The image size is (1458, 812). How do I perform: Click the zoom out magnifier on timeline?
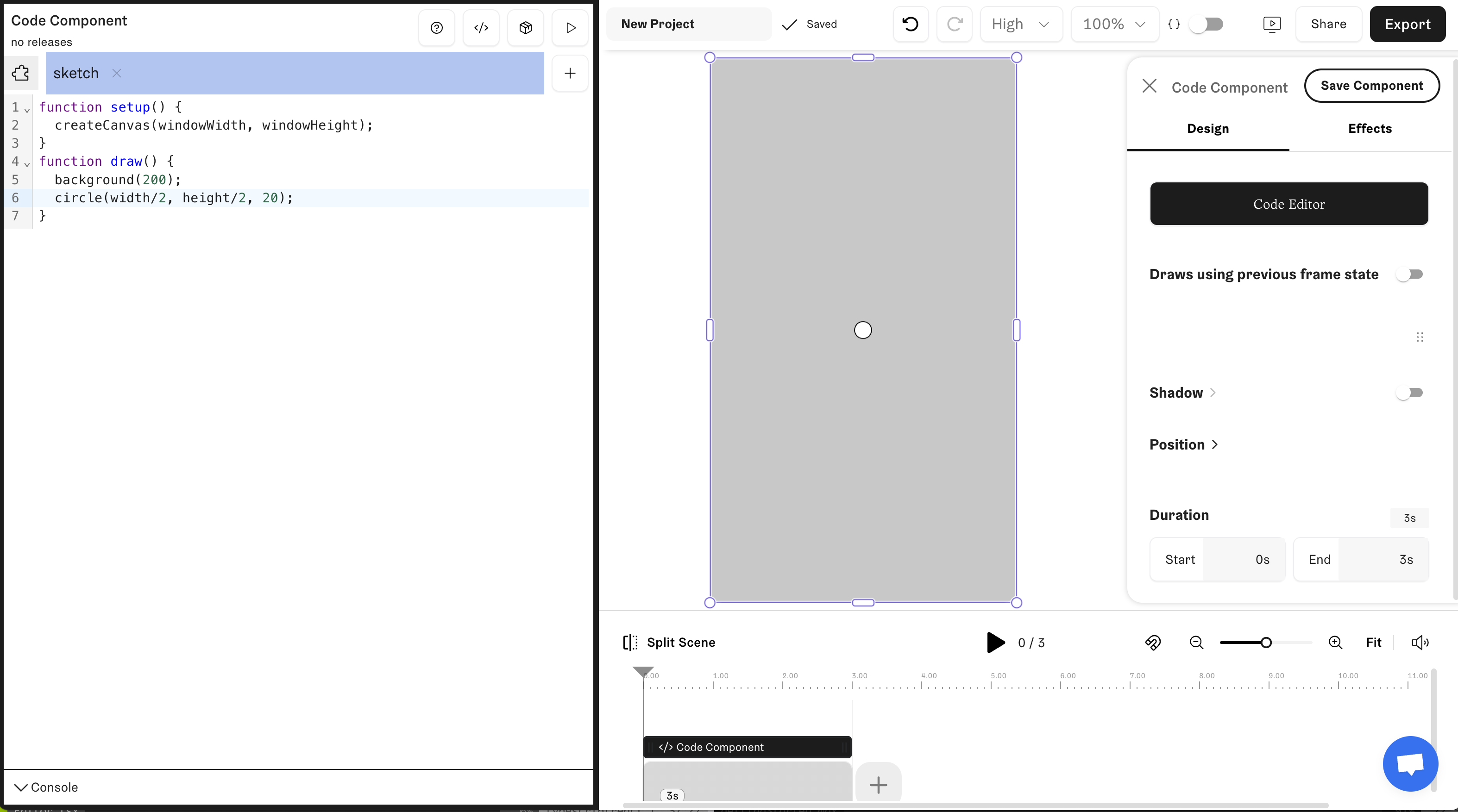[x=1196, y=642]
